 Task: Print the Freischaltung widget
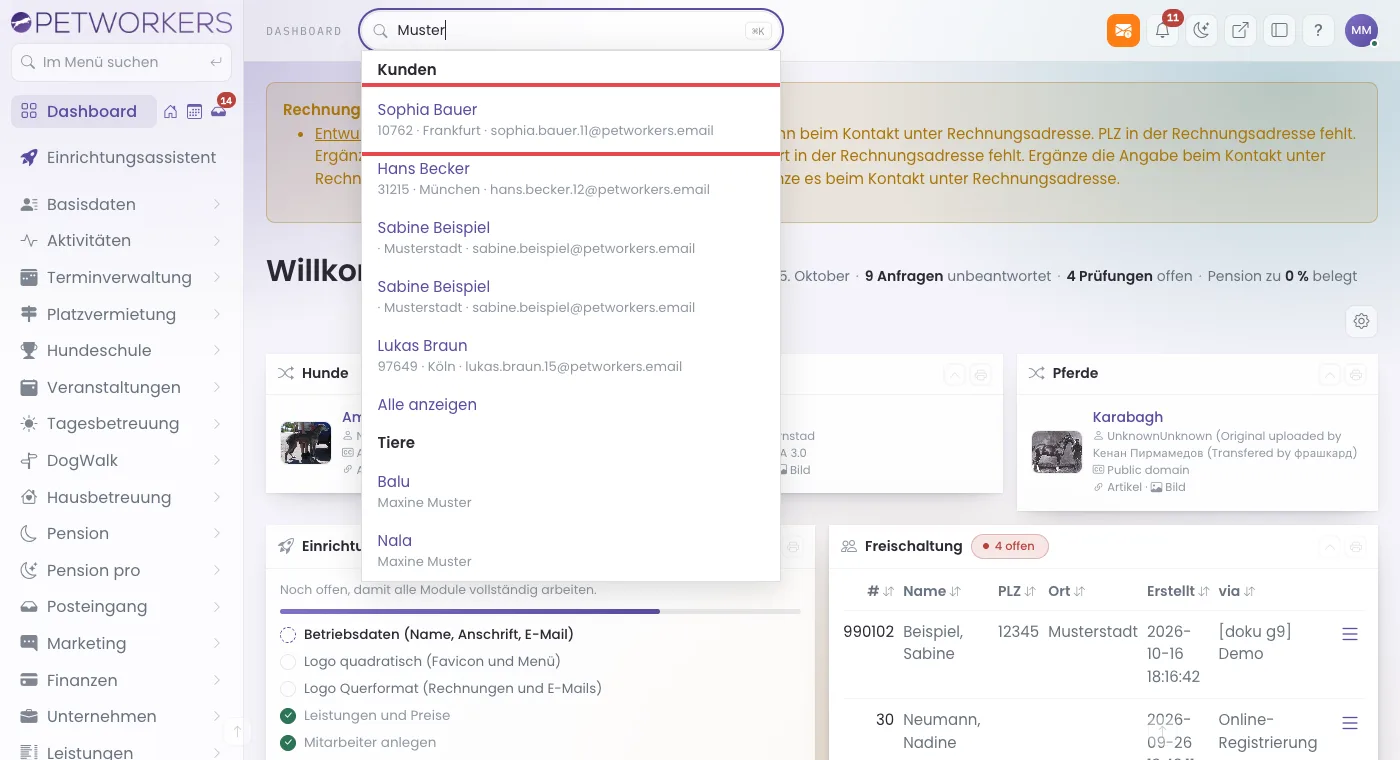pos(1356,547)
